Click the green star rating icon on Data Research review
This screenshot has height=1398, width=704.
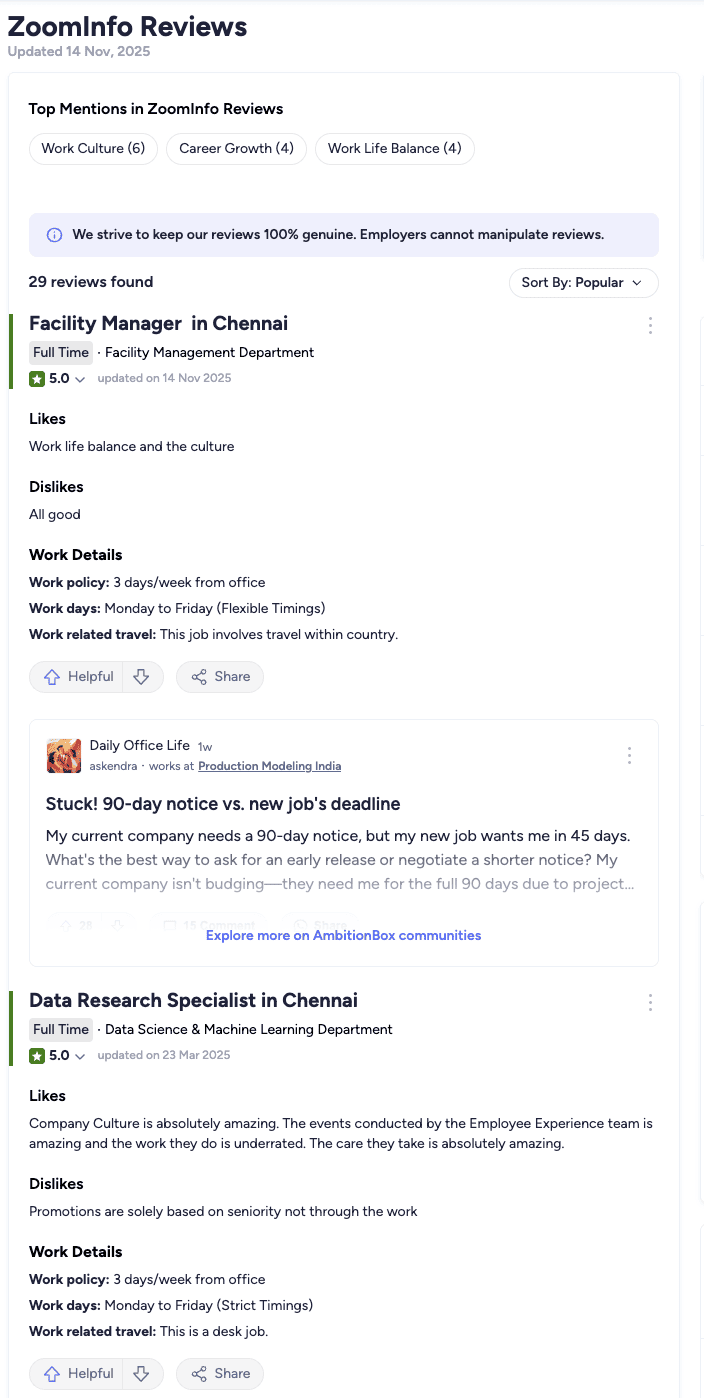[39, 1054]
